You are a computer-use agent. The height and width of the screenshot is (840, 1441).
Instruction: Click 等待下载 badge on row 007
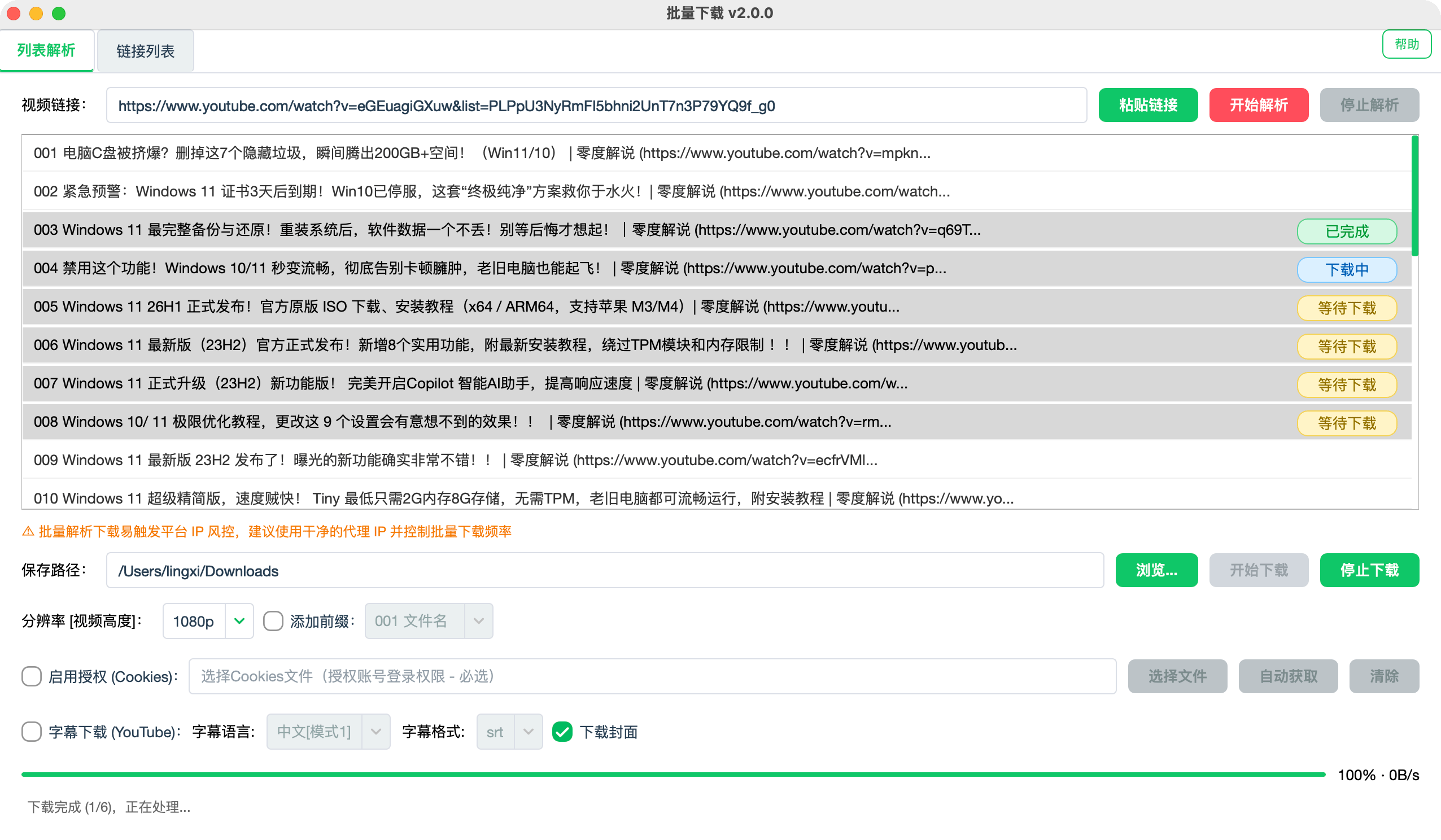[x=1347, y=385]
